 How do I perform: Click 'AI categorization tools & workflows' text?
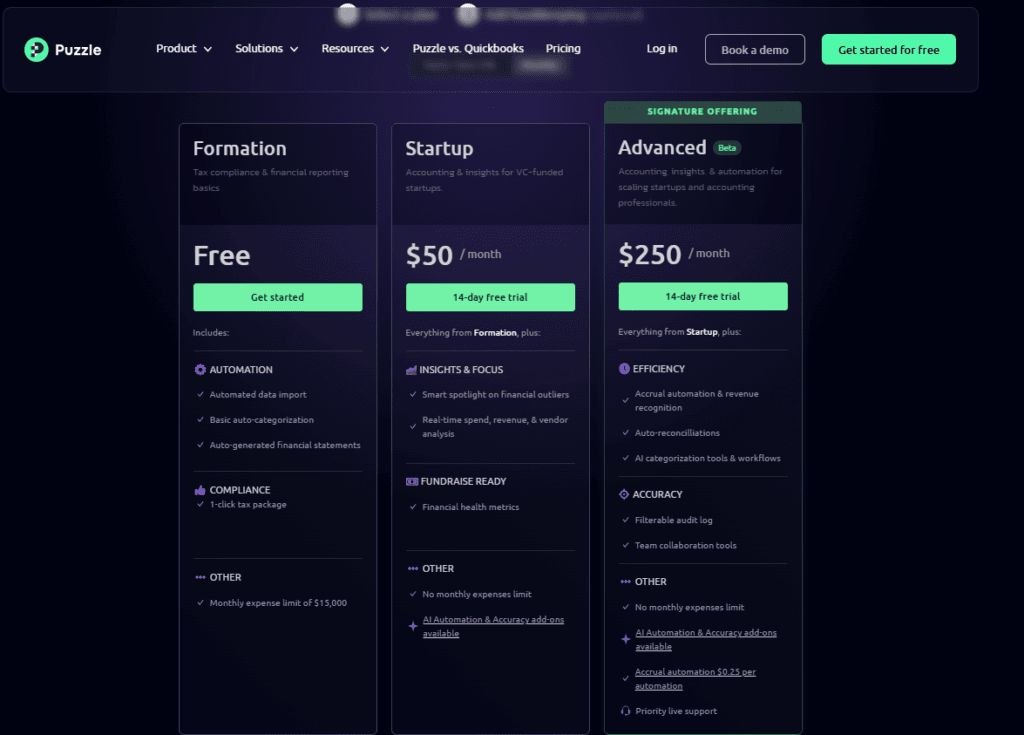[x=707, y=459]
